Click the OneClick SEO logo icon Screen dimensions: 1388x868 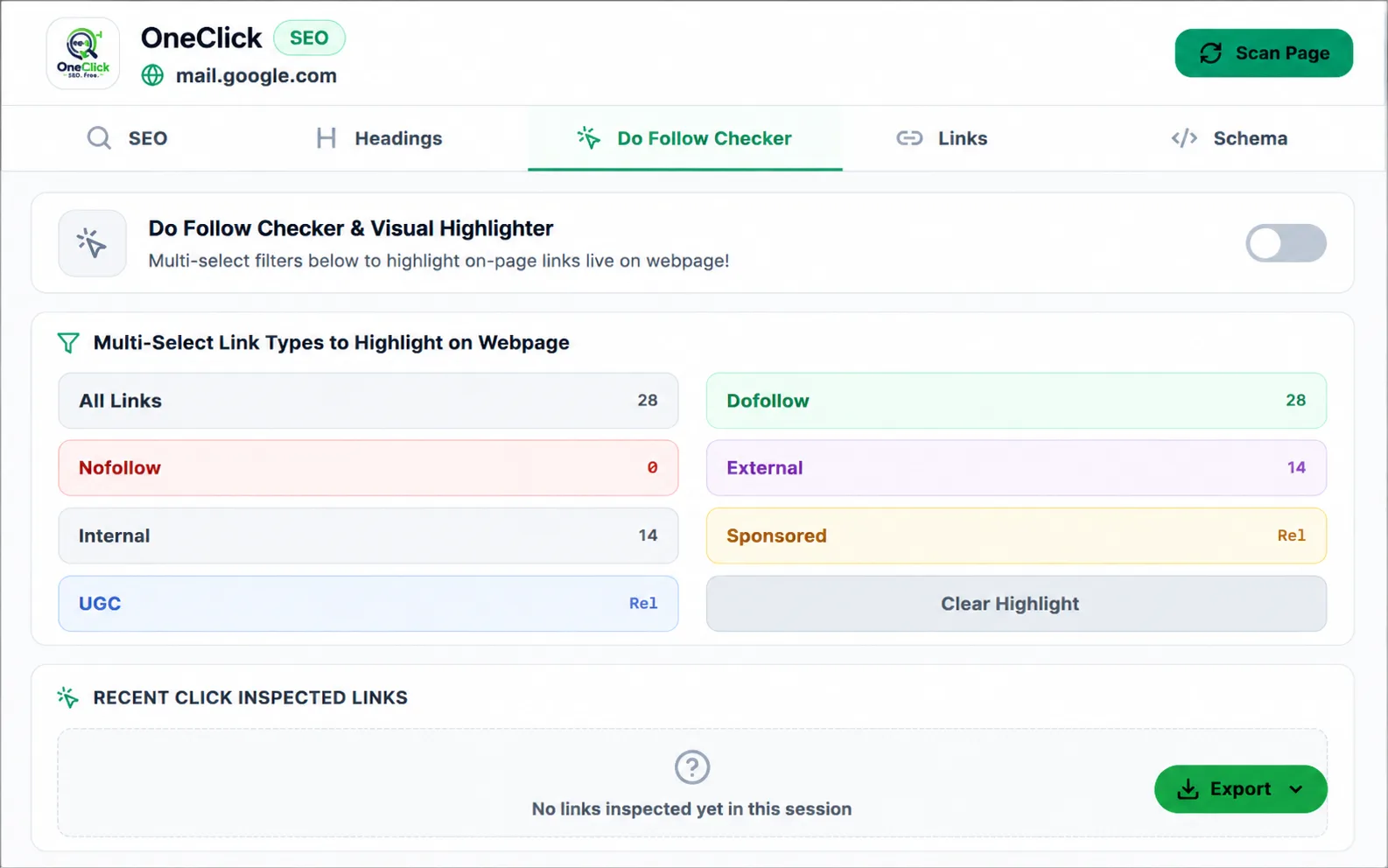[x=83, y=53]
